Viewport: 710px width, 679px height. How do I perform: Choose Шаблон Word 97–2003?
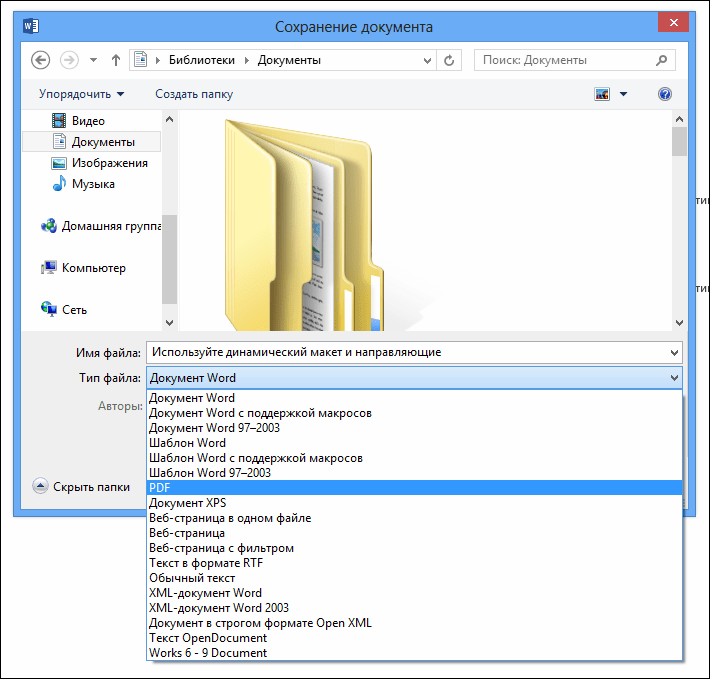point(414,473)
